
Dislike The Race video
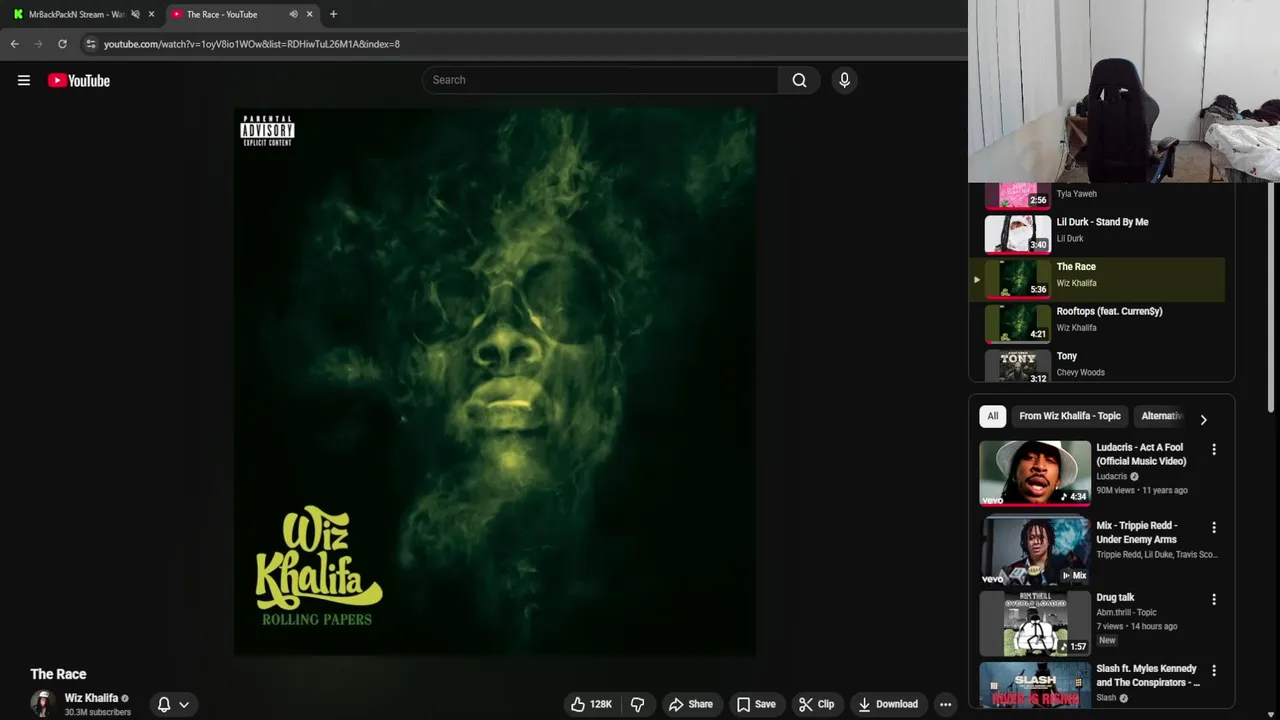(x=637, y=704)
